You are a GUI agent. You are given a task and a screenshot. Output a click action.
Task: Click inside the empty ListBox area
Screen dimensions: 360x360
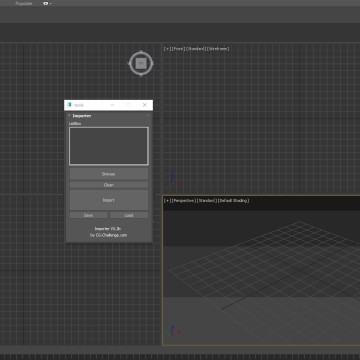pos(109,146)
